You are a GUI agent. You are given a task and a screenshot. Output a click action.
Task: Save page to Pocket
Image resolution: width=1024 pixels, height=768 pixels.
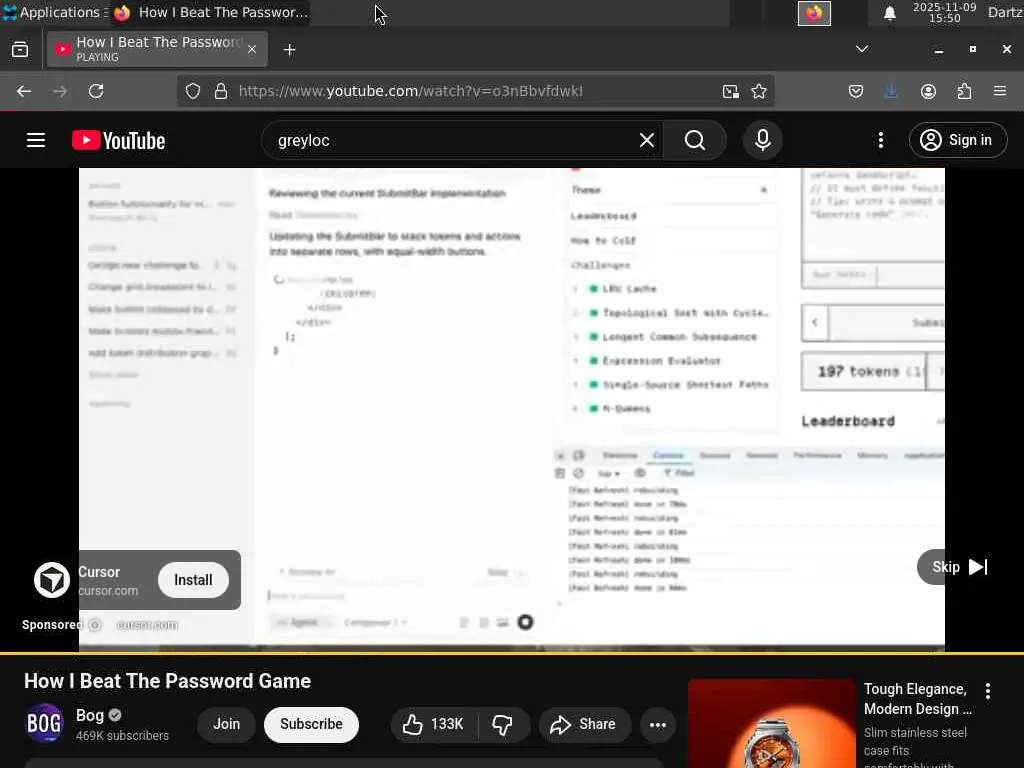click(856, 91)
